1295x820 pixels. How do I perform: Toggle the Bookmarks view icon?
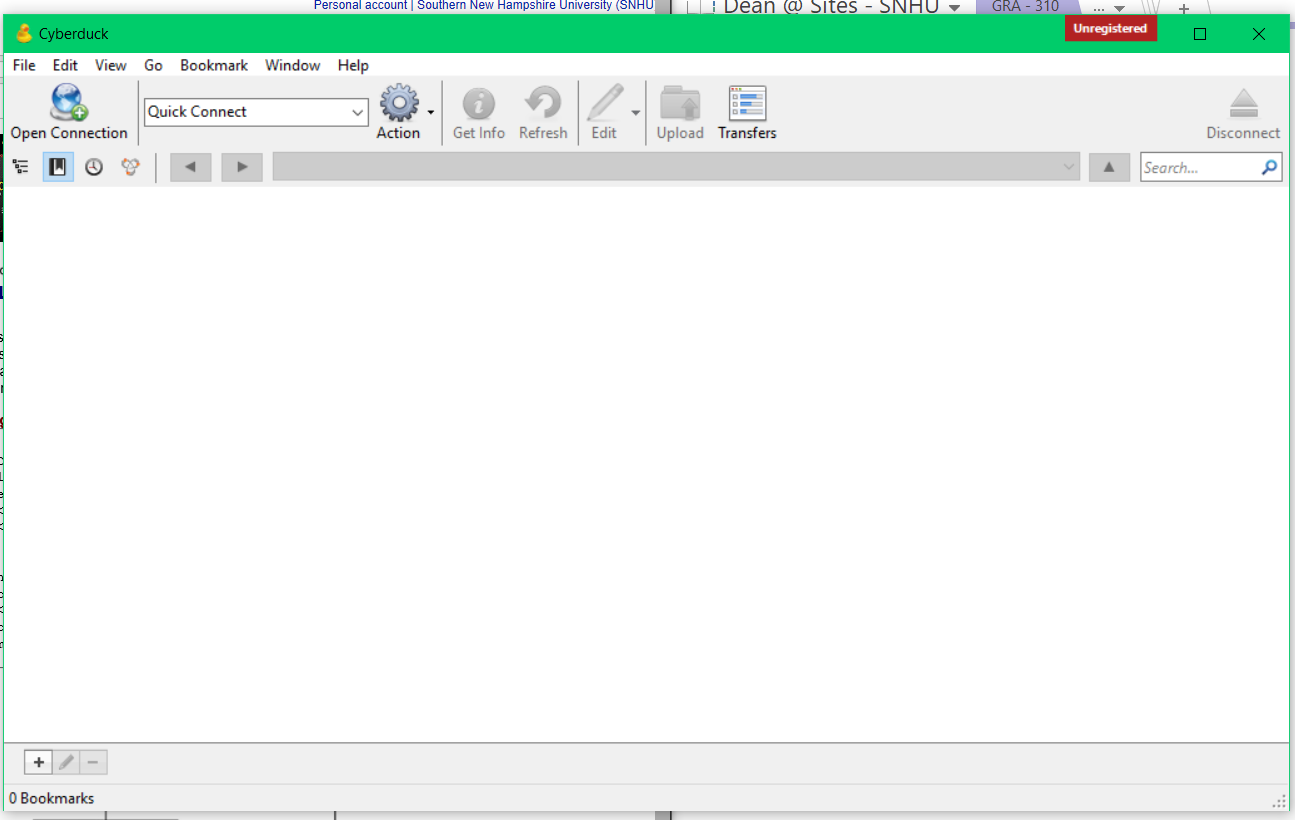(x=58, y=167)
